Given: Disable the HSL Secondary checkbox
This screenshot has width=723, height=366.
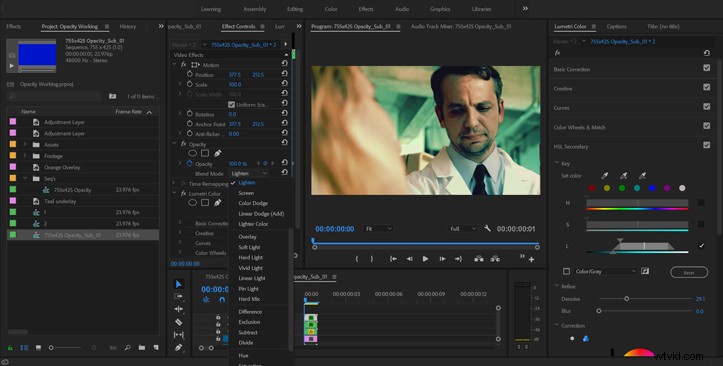Looking at the screenshot, I should tap(706, 146).
